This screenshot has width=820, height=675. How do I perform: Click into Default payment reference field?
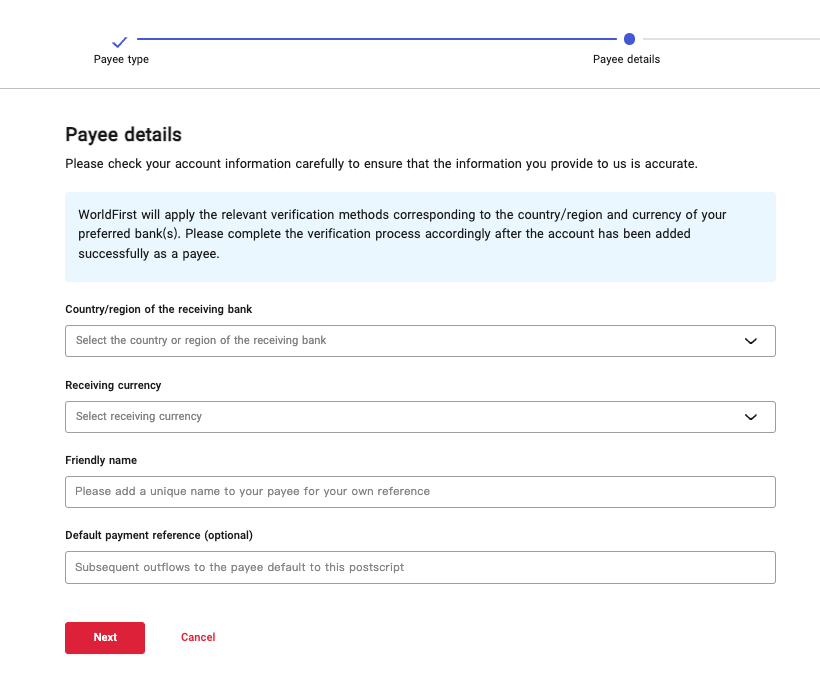[420, 567]
